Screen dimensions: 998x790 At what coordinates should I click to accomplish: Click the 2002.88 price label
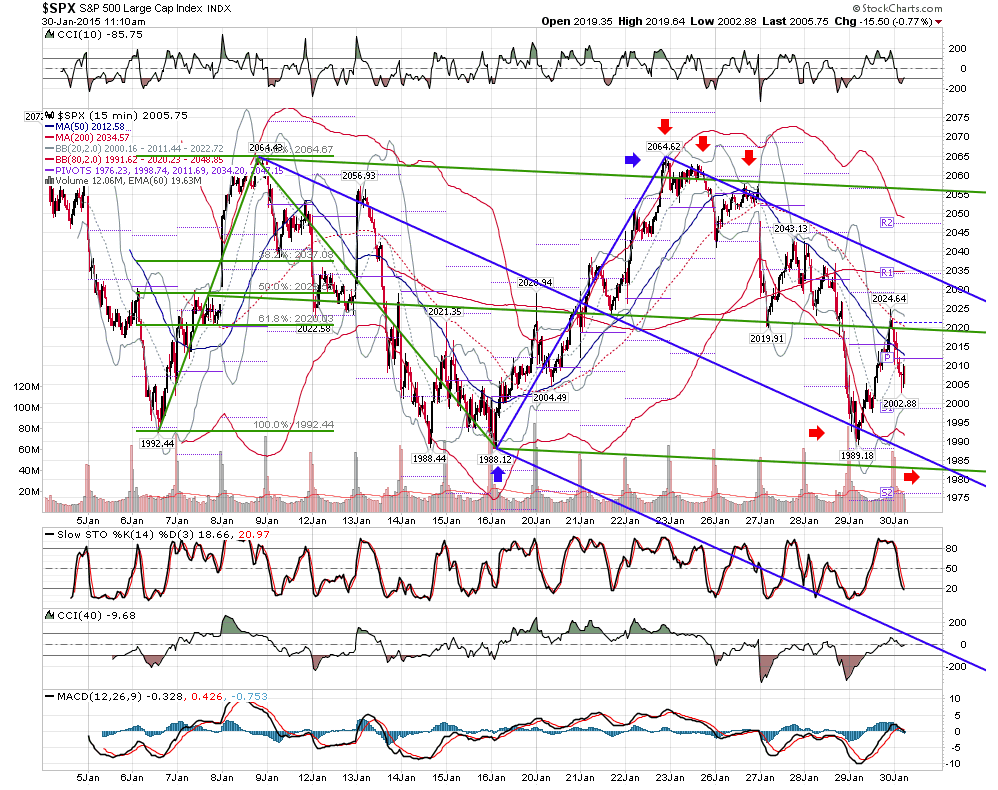[900, 403]
